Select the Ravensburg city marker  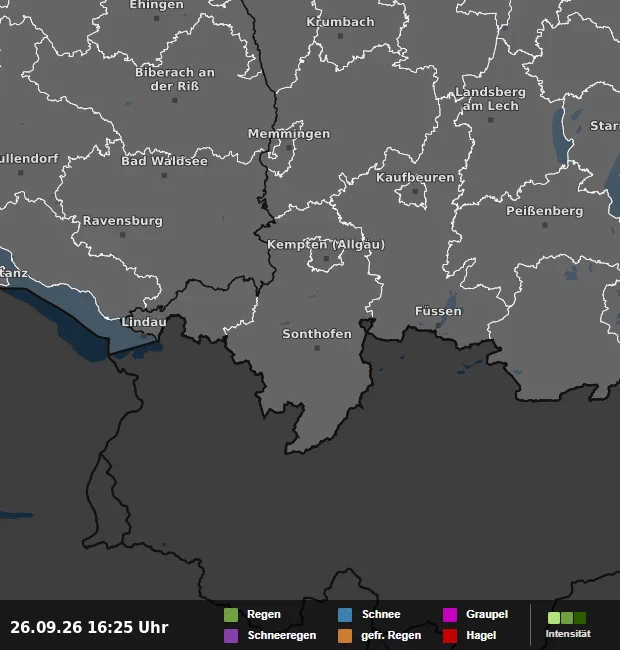123,235
